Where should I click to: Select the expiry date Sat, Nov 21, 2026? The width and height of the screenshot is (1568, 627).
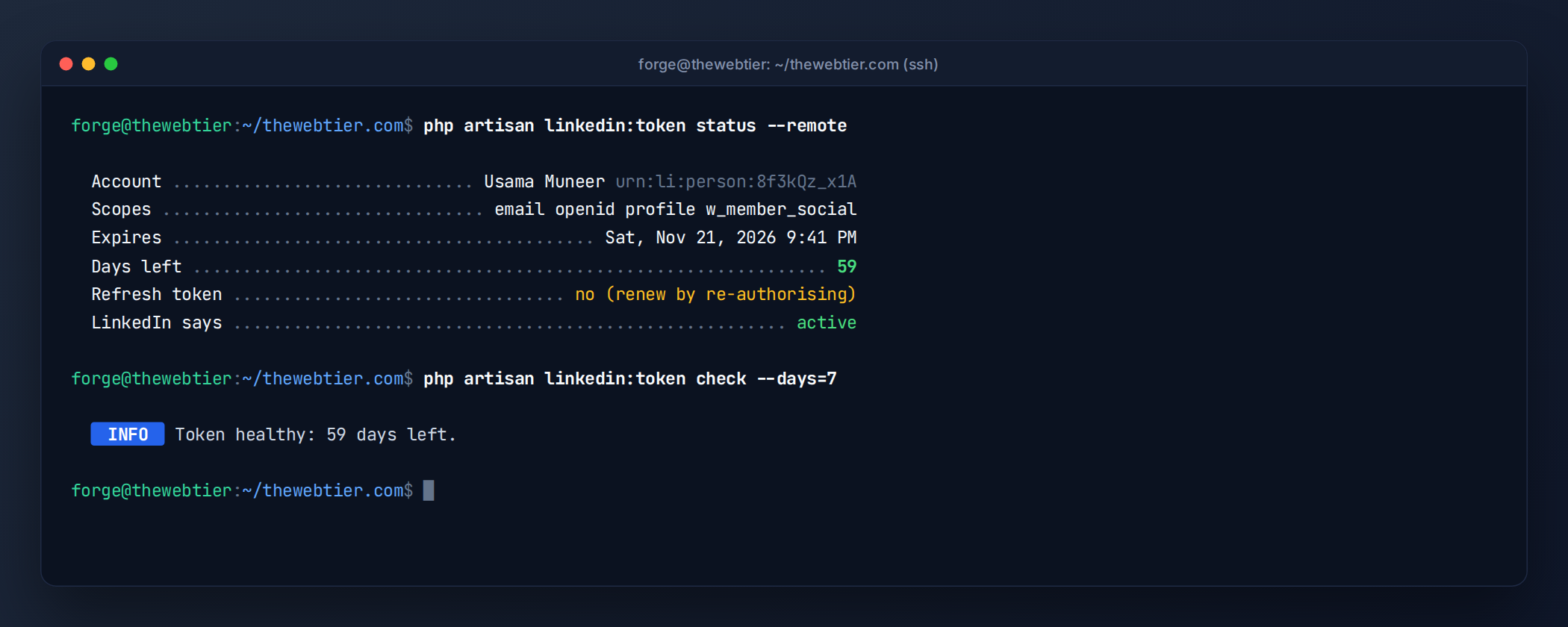690,237
